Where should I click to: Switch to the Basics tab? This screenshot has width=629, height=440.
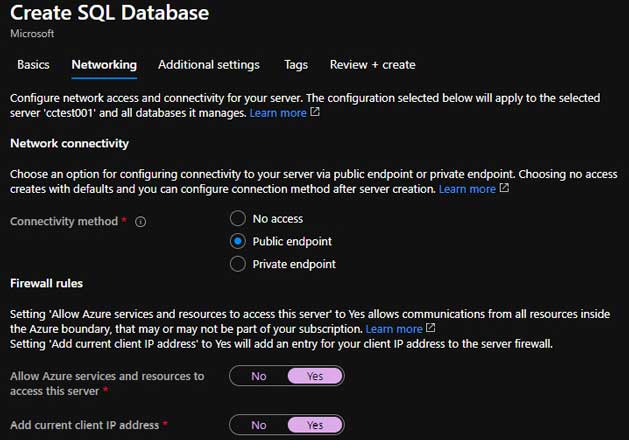coord(33,65)
